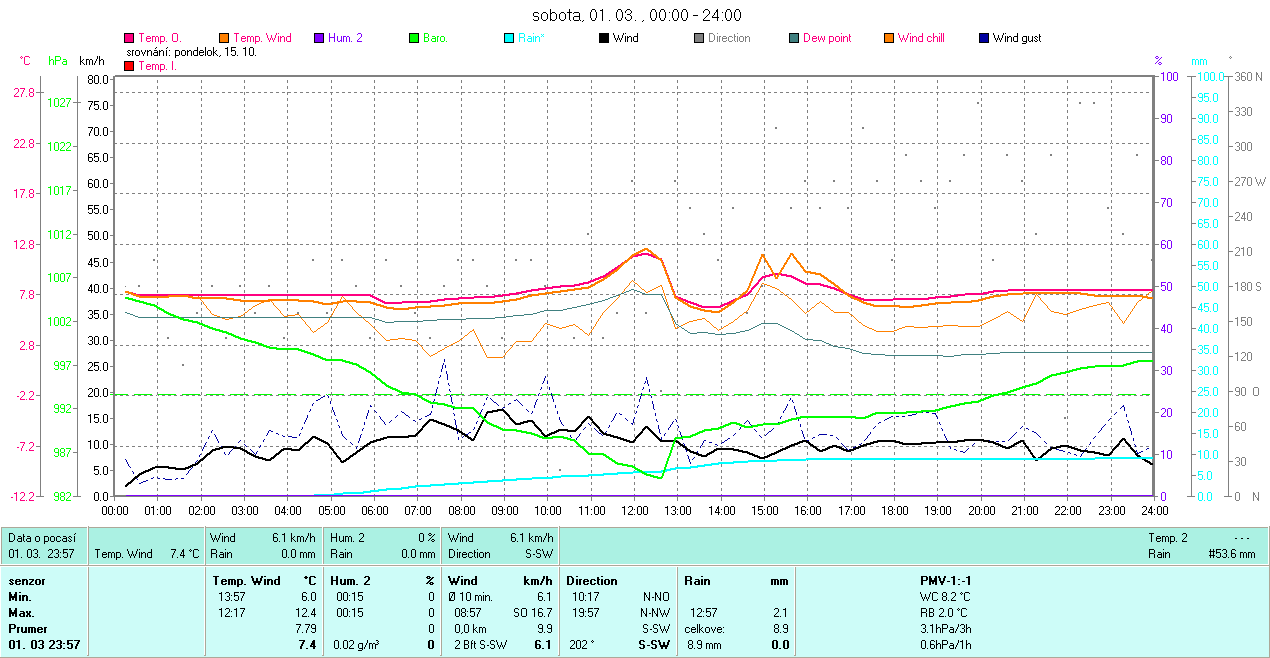The image size is (1270, 658).
Task: Click the '0.6hPa/1h' pressure trend value
Action: (946, 645)
